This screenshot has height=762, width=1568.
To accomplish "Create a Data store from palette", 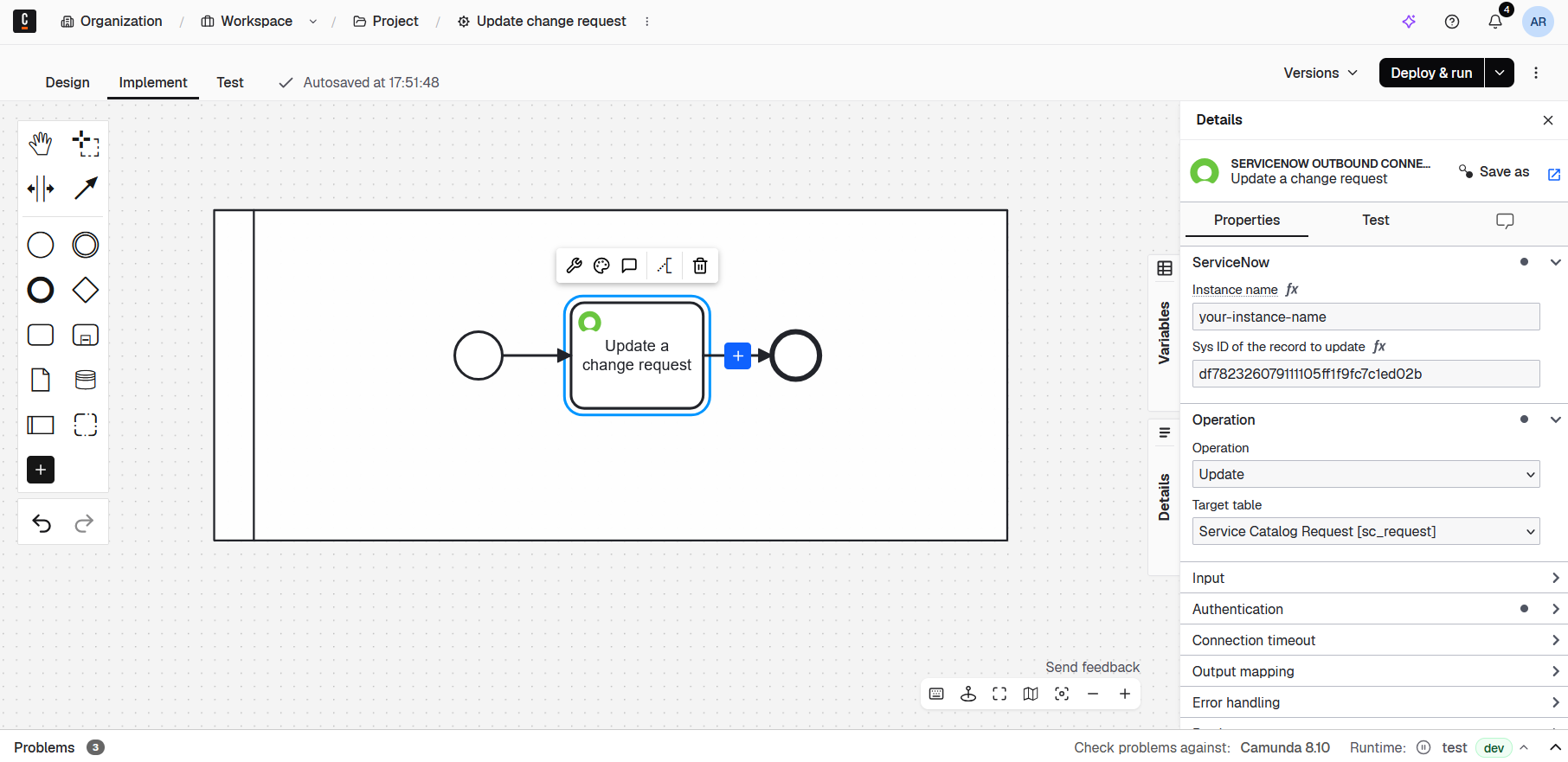I will [86, 380].
